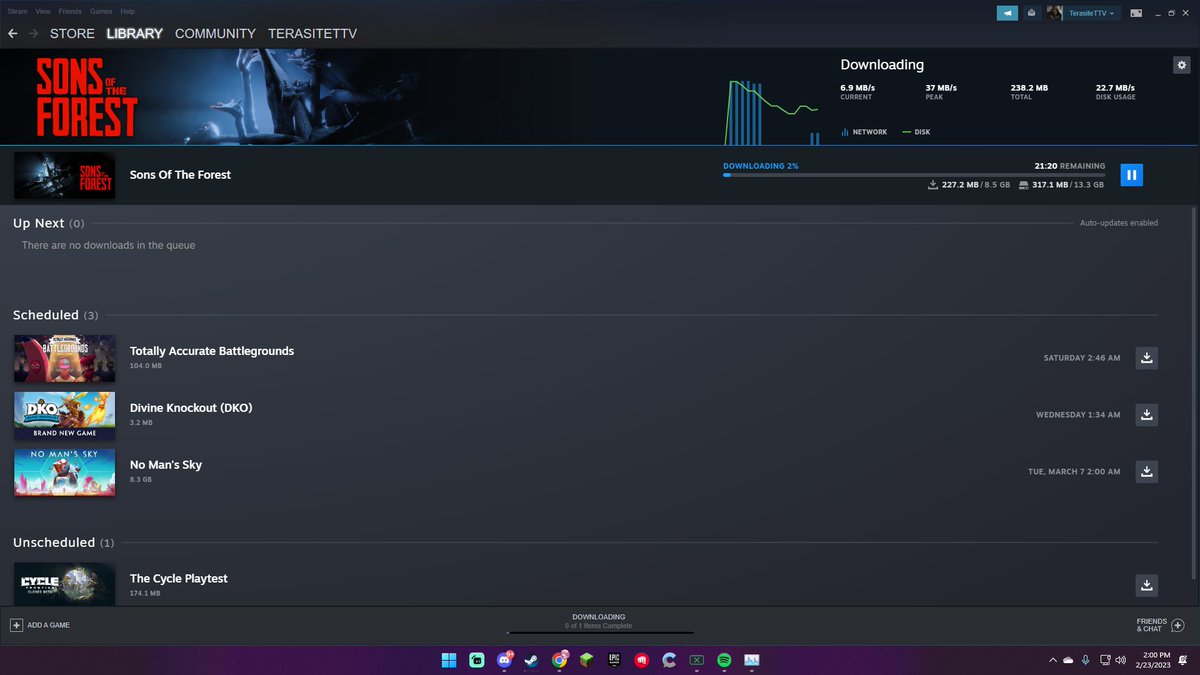Click the network and disk throughput graph

(773, 112)
